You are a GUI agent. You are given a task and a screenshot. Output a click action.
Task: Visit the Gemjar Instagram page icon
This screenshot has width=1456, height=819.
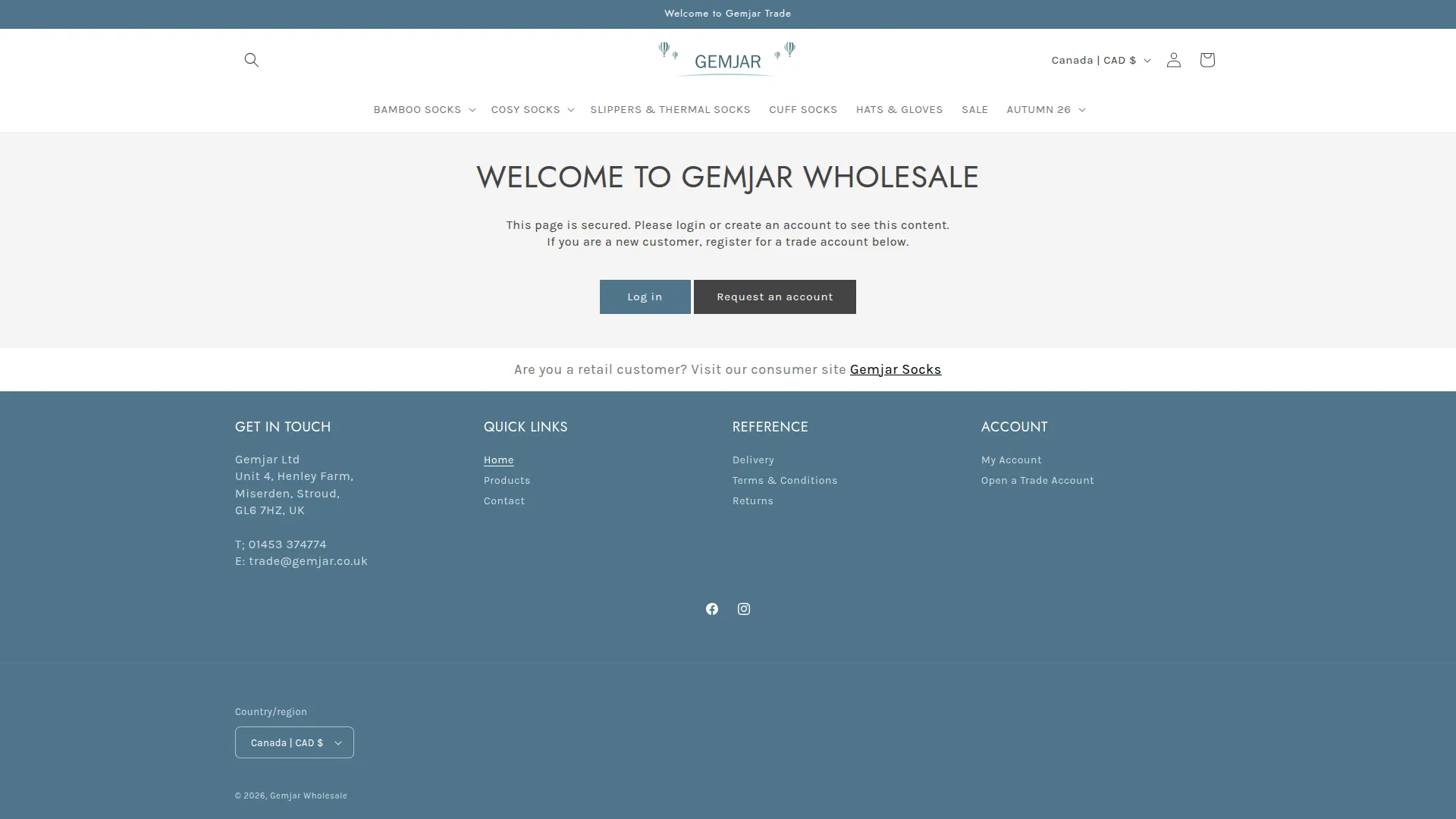click(x=744, y=609)
